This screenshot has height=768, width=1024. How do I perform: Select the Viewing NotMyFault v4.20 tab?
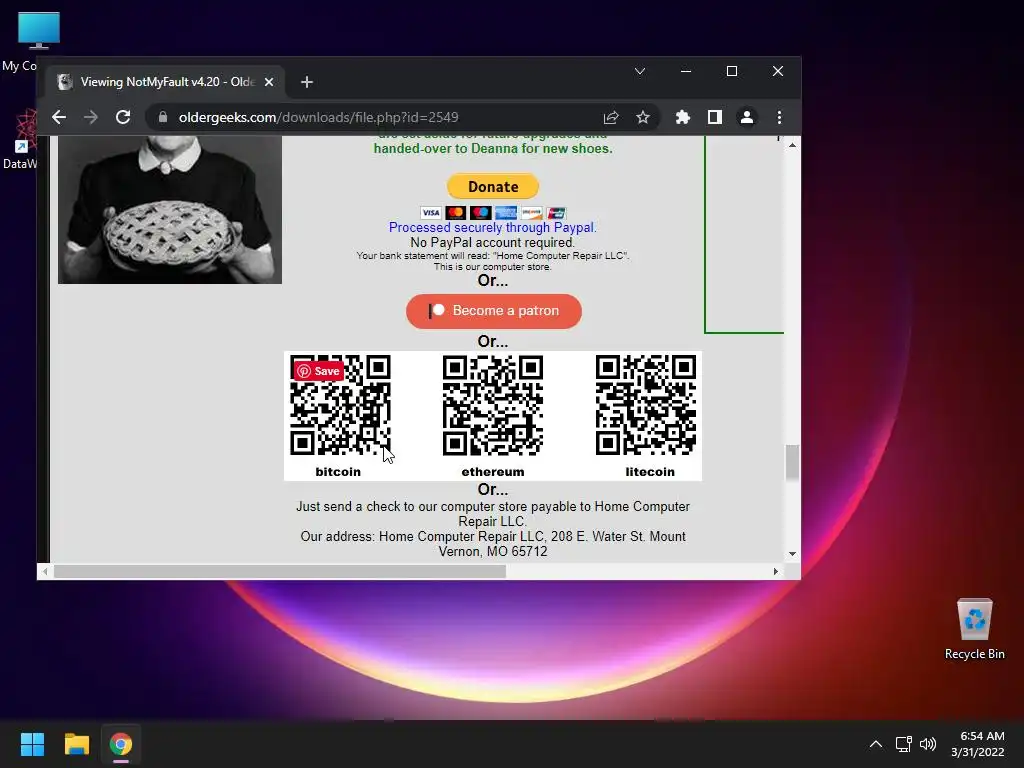tap(166, 82)
